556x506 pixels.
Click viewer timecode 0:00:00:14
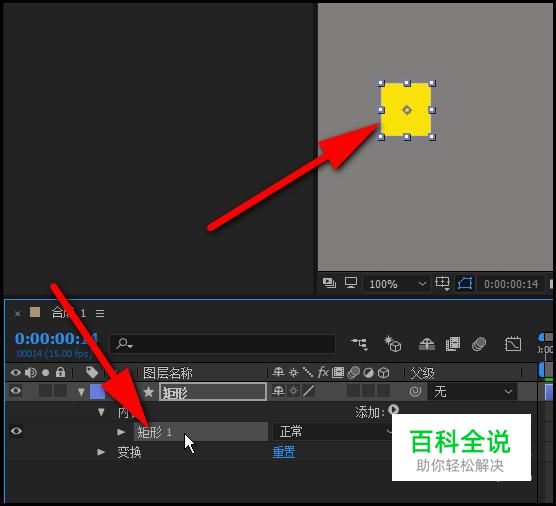[x=511, y=284]
